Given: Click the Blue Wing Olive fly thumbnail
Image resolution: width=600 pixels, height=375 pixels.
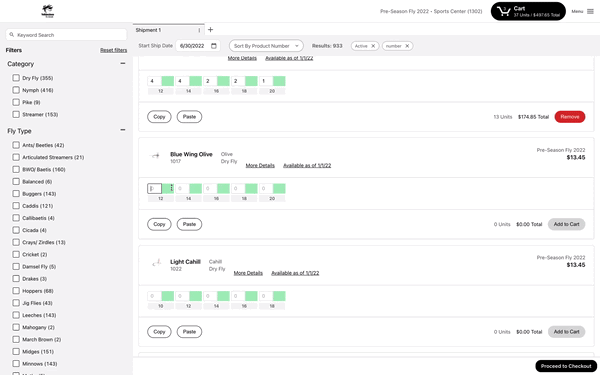Looking at the screenshot, I should point(155,155).
